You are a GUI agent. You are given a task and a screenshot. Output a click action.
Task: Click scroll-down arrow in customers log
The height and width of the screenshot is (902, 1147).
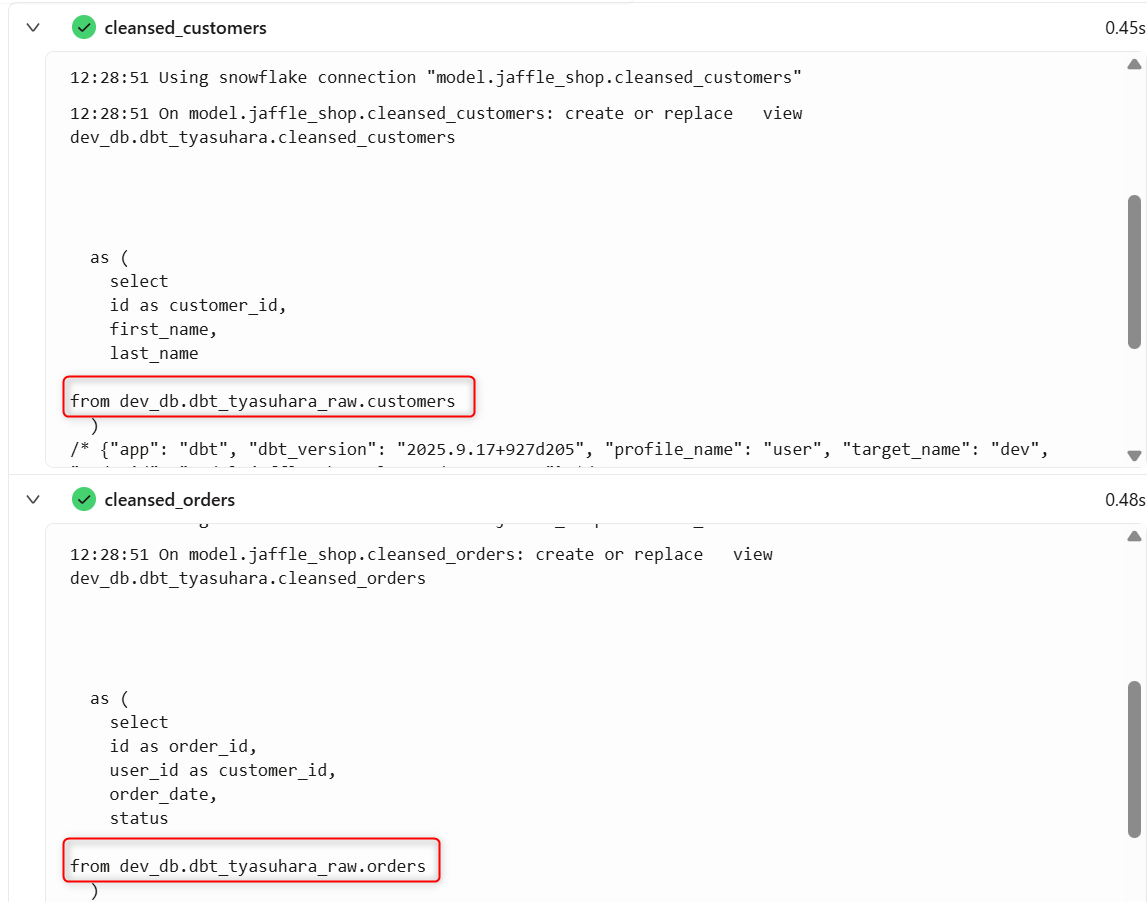(1134, 455)
